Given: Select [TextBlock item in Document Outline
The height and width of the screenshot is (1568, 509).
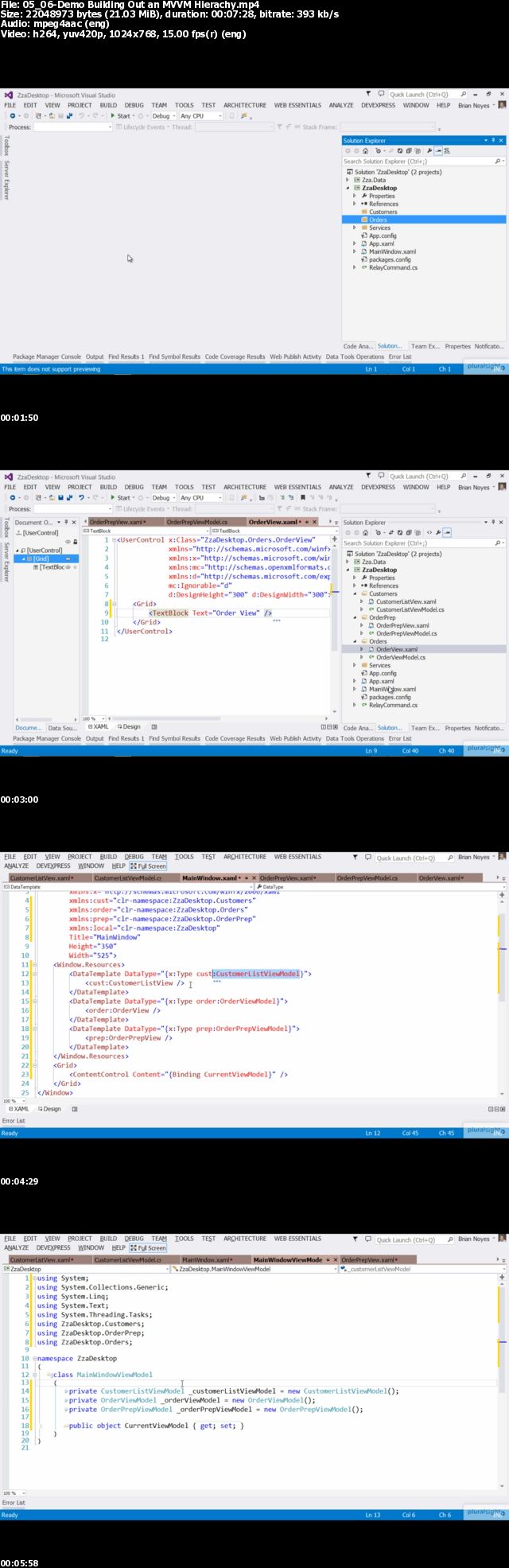Looking at the screenshot, I should coord(51,567).
